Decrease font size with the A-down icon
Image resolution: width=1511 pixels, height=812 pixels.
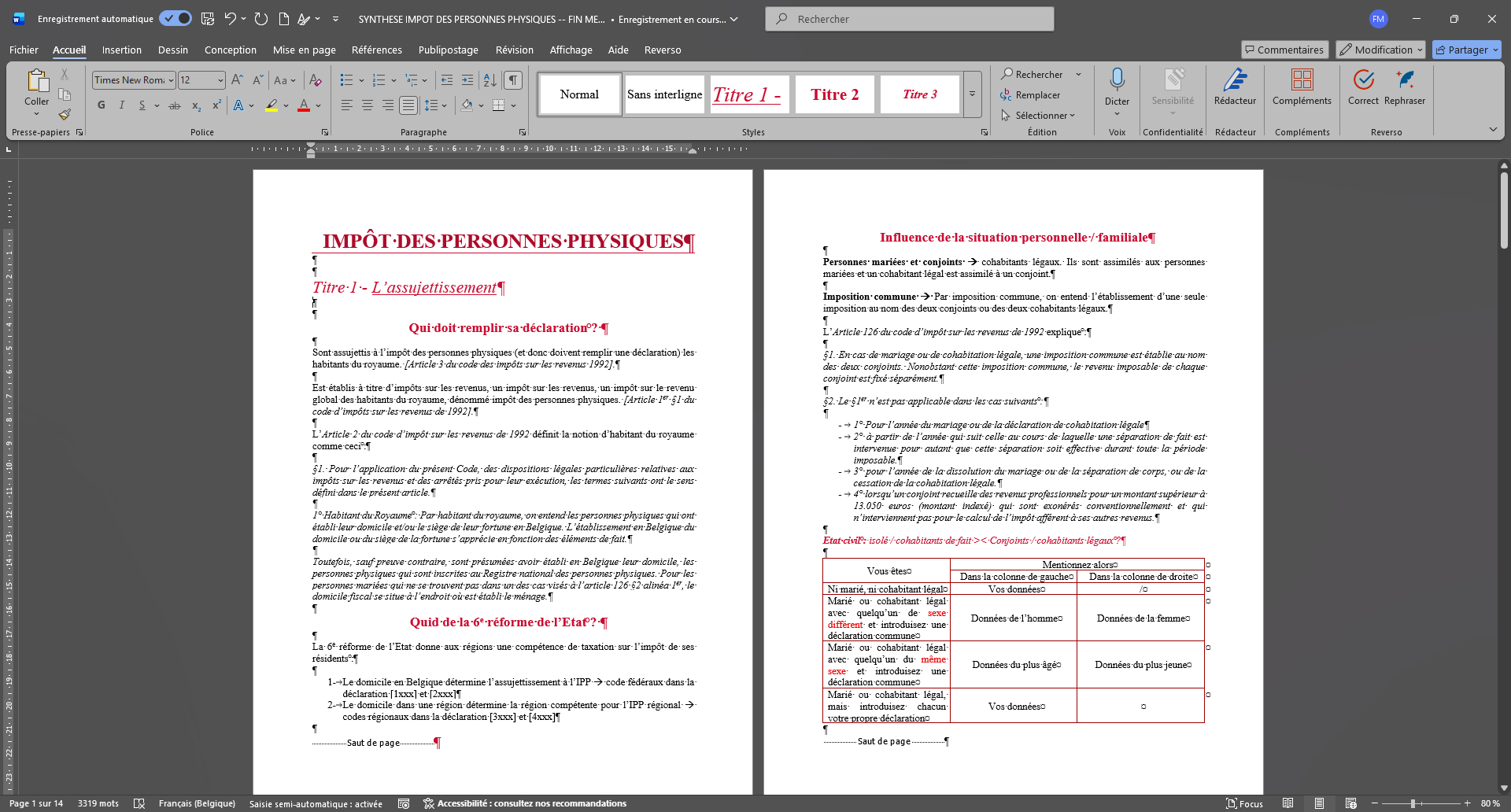pos(257,80)
